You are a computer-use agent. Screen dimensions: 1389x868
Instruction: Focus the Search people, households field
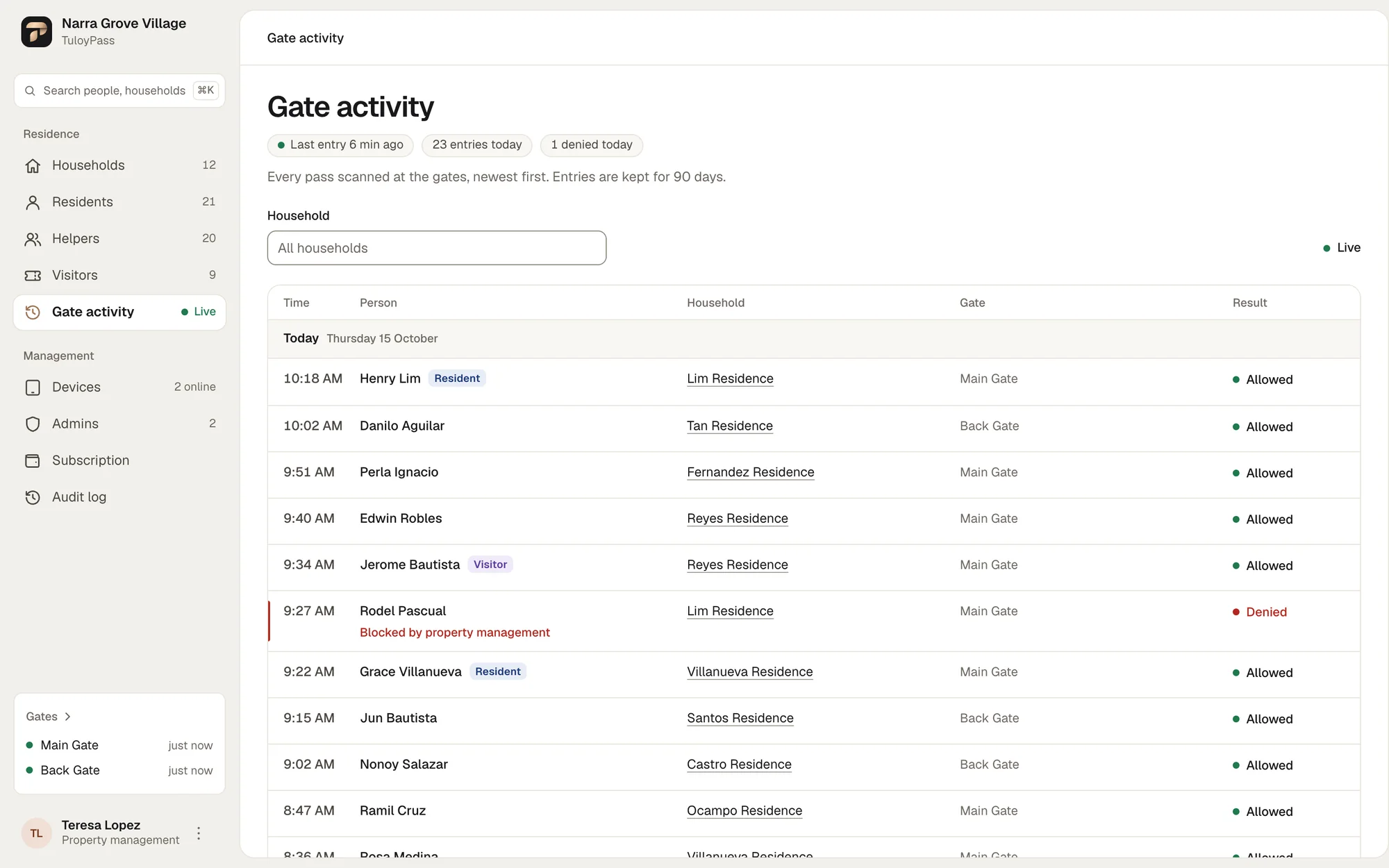click(119, 91)
